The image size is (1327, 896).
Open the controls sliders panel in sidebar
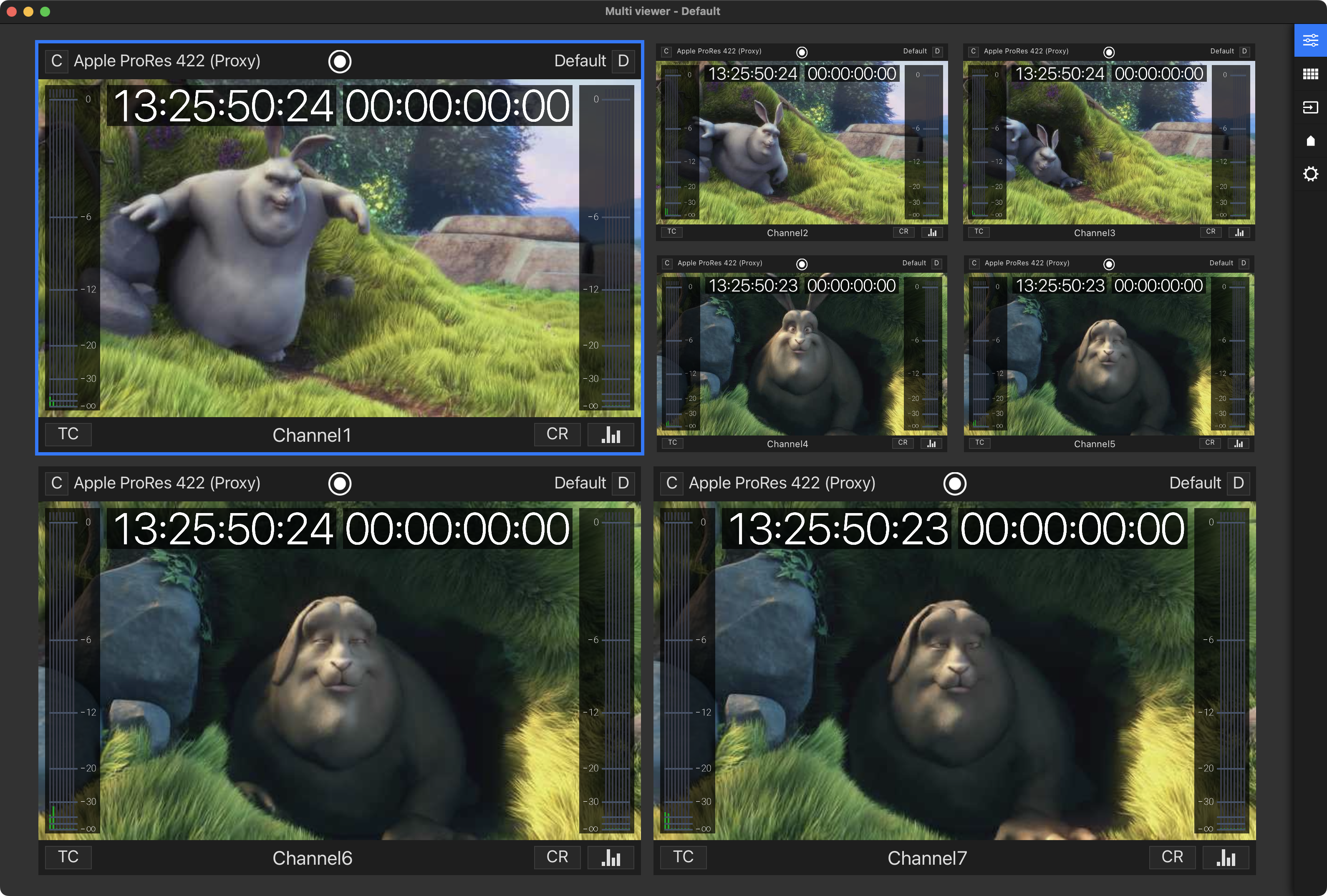tap(1310, 40)
